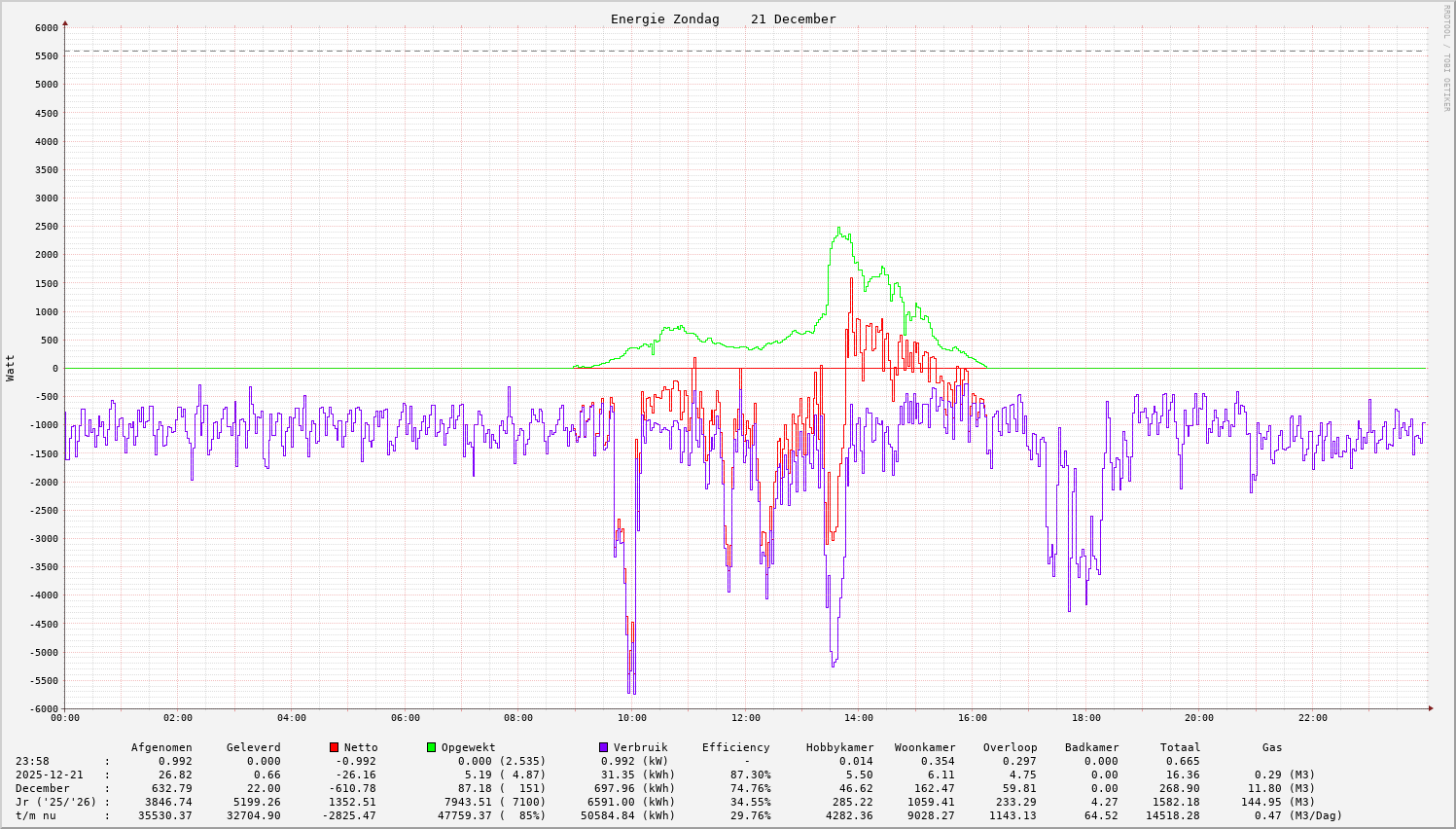Click the 'Watt' Y-axis label
This screenshot has width=1456, height=829.
pos(11,368)
